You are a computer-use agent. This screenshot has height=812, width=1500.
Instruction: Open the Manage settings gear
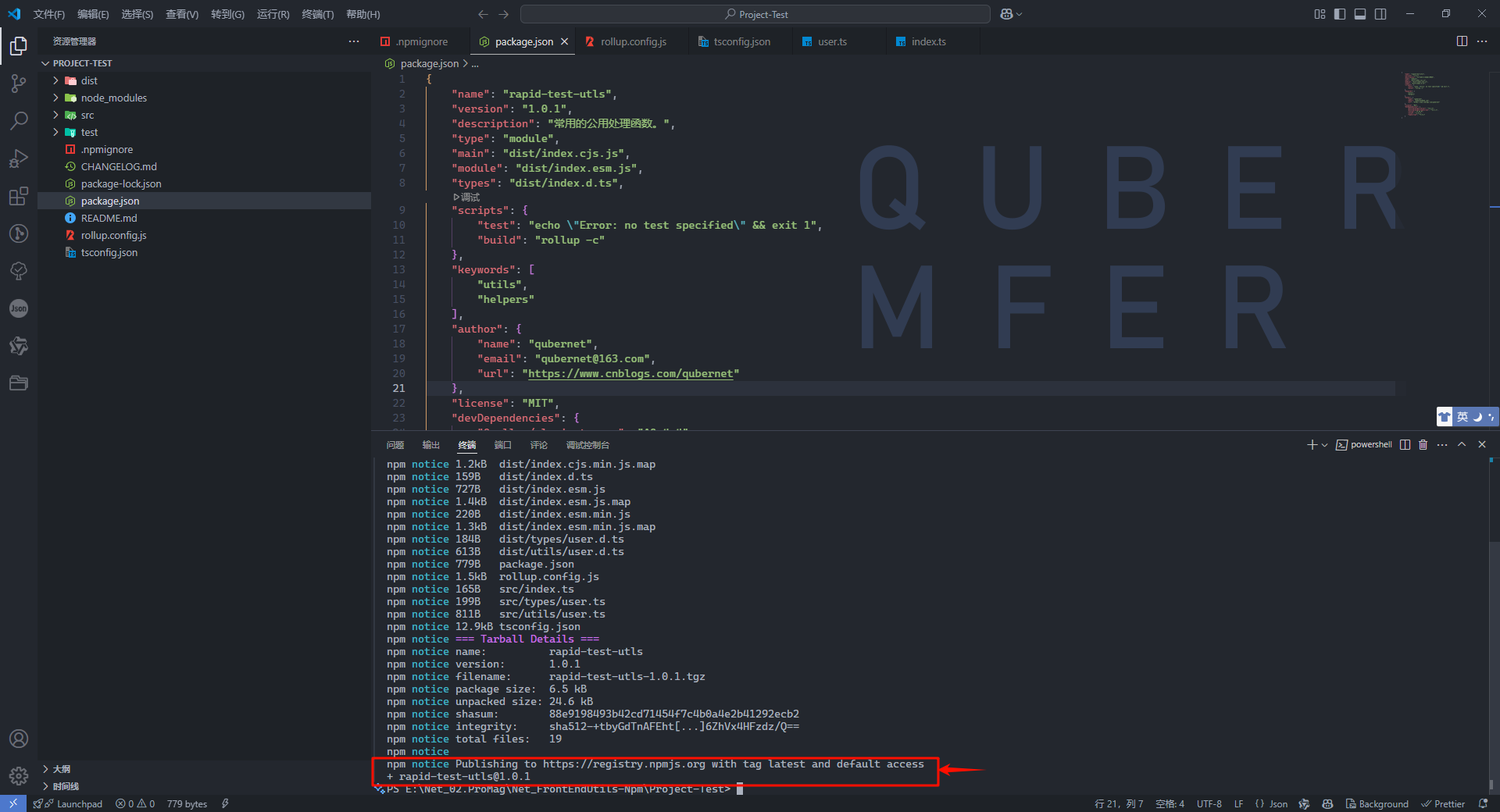pos(19,776)
